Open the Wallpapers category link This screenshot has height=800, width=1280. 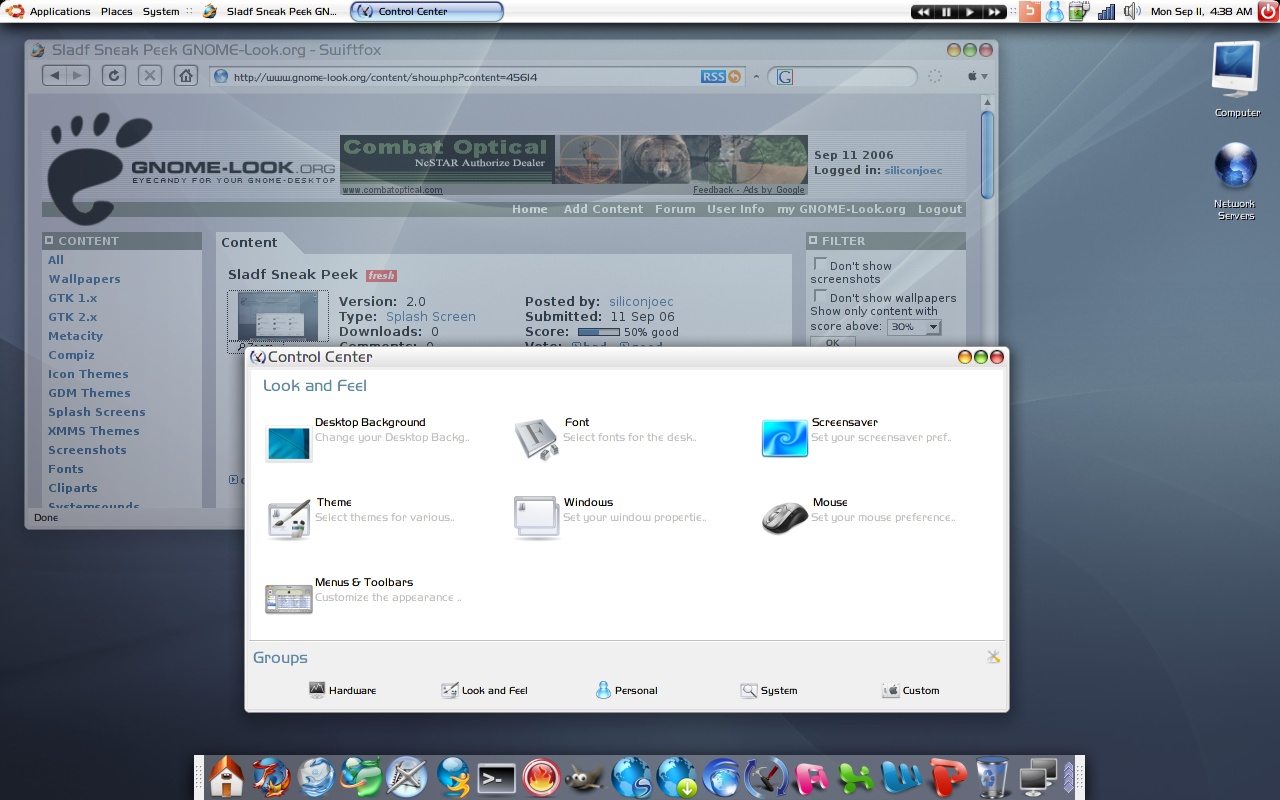84,279
